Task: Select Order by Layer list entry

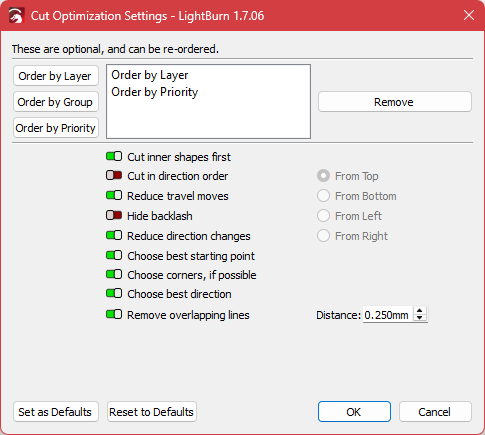Action: point(150,75)
